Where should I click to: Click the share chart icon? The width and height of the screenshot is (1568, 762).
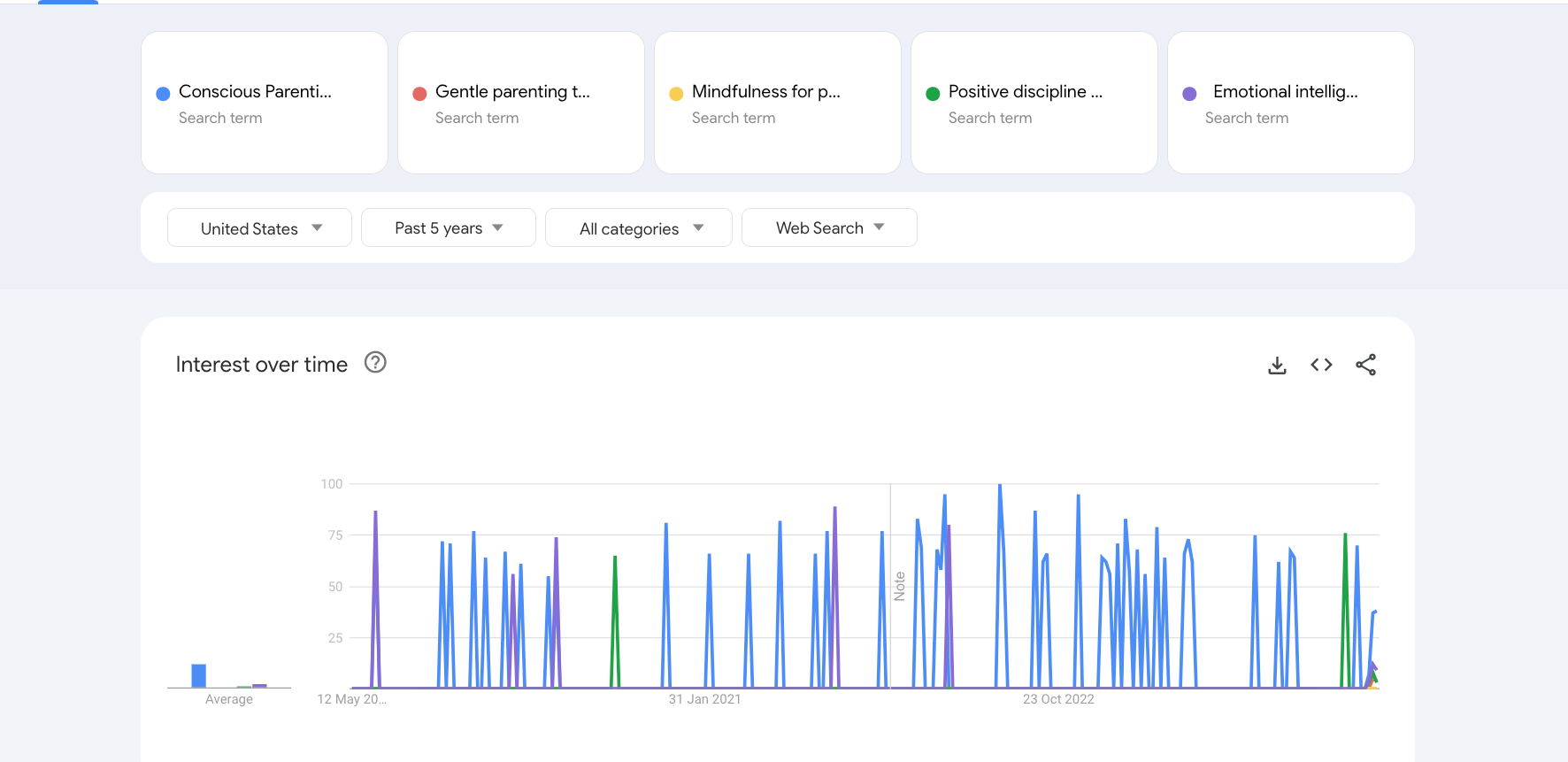[x=1365, y=366]
